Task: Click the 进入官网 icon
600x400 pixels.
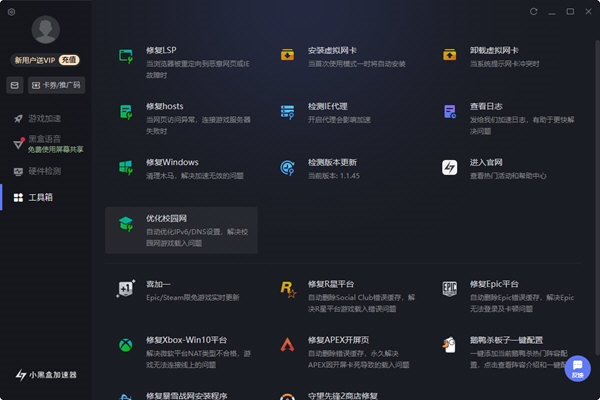Action: (x=450, y=168)
